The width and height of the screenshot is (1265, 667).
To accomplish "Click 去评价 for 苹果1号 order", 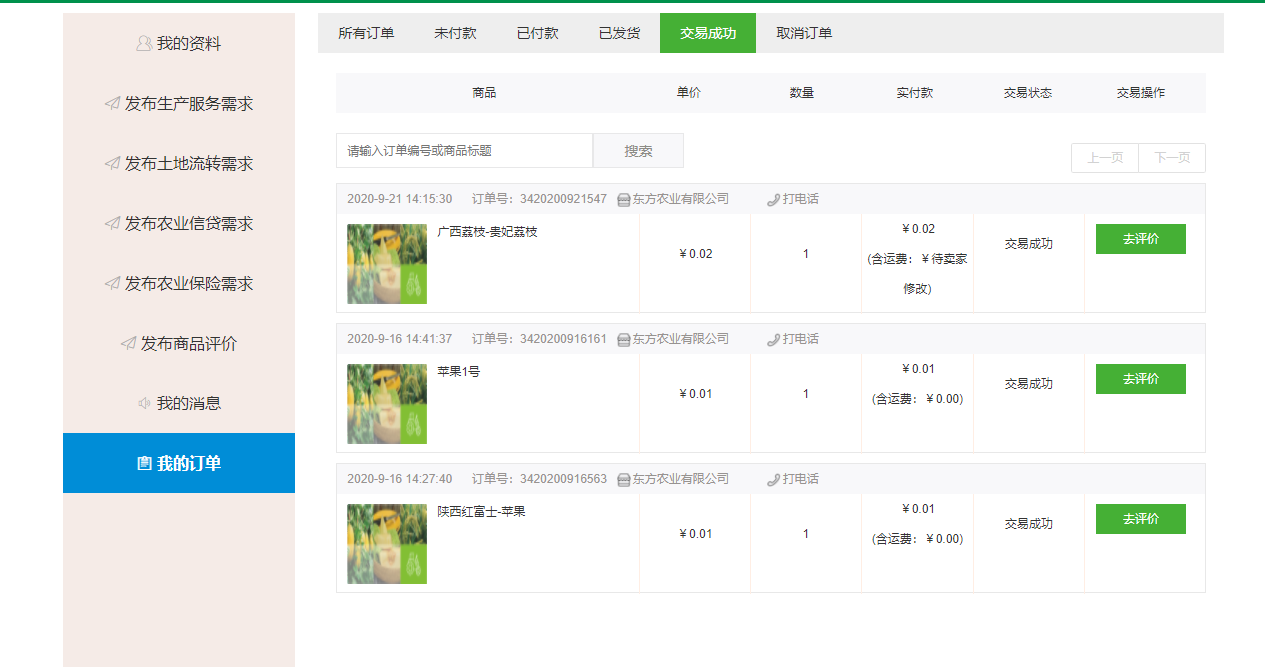I will [1140, 379].
